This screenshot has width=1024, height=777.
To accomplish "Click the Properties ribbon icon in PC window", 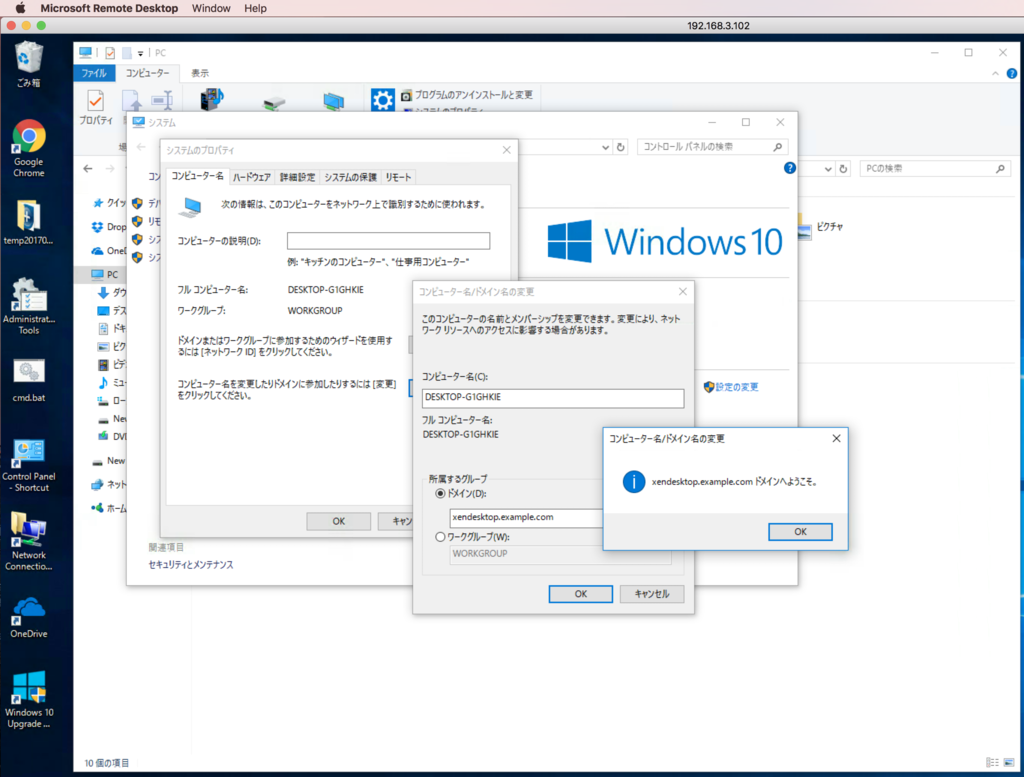I will click(95, 108).
